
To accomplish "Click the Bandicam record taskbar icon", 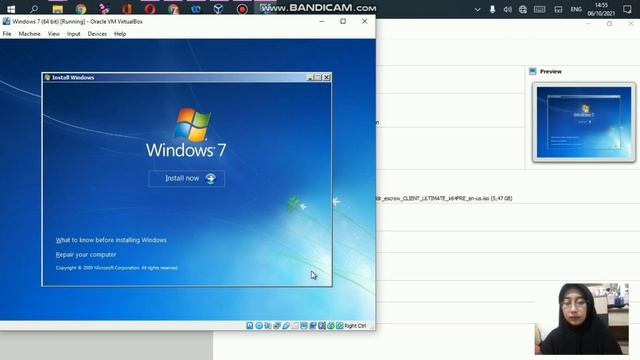I will [242, 9].
